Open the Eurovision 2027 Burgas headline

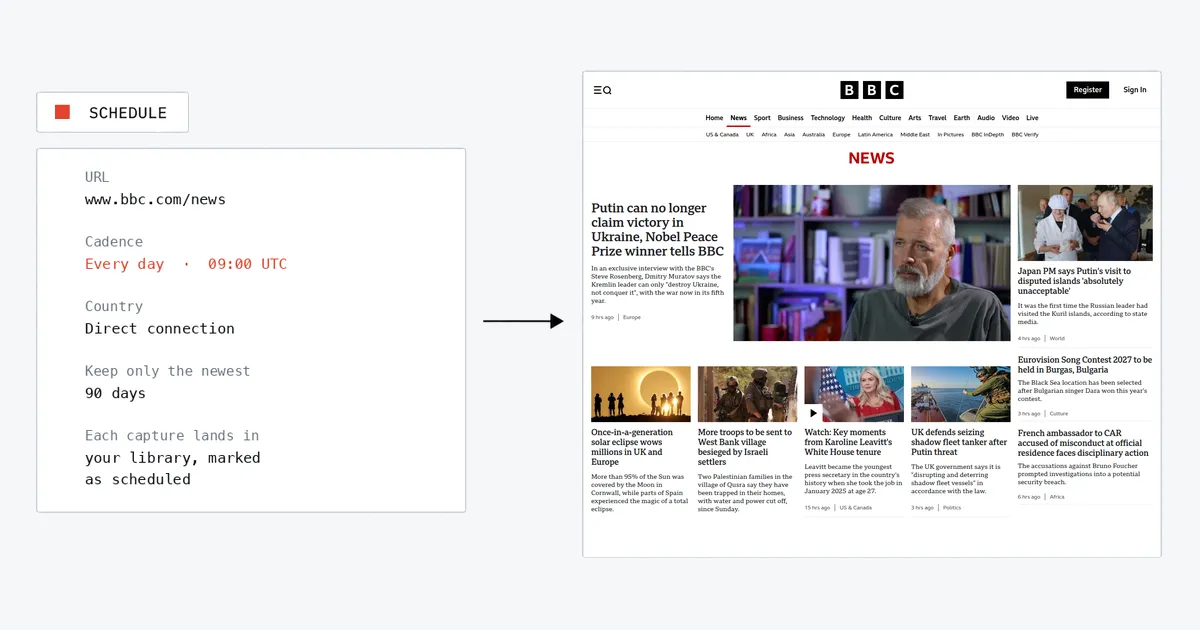[1085, 365]
